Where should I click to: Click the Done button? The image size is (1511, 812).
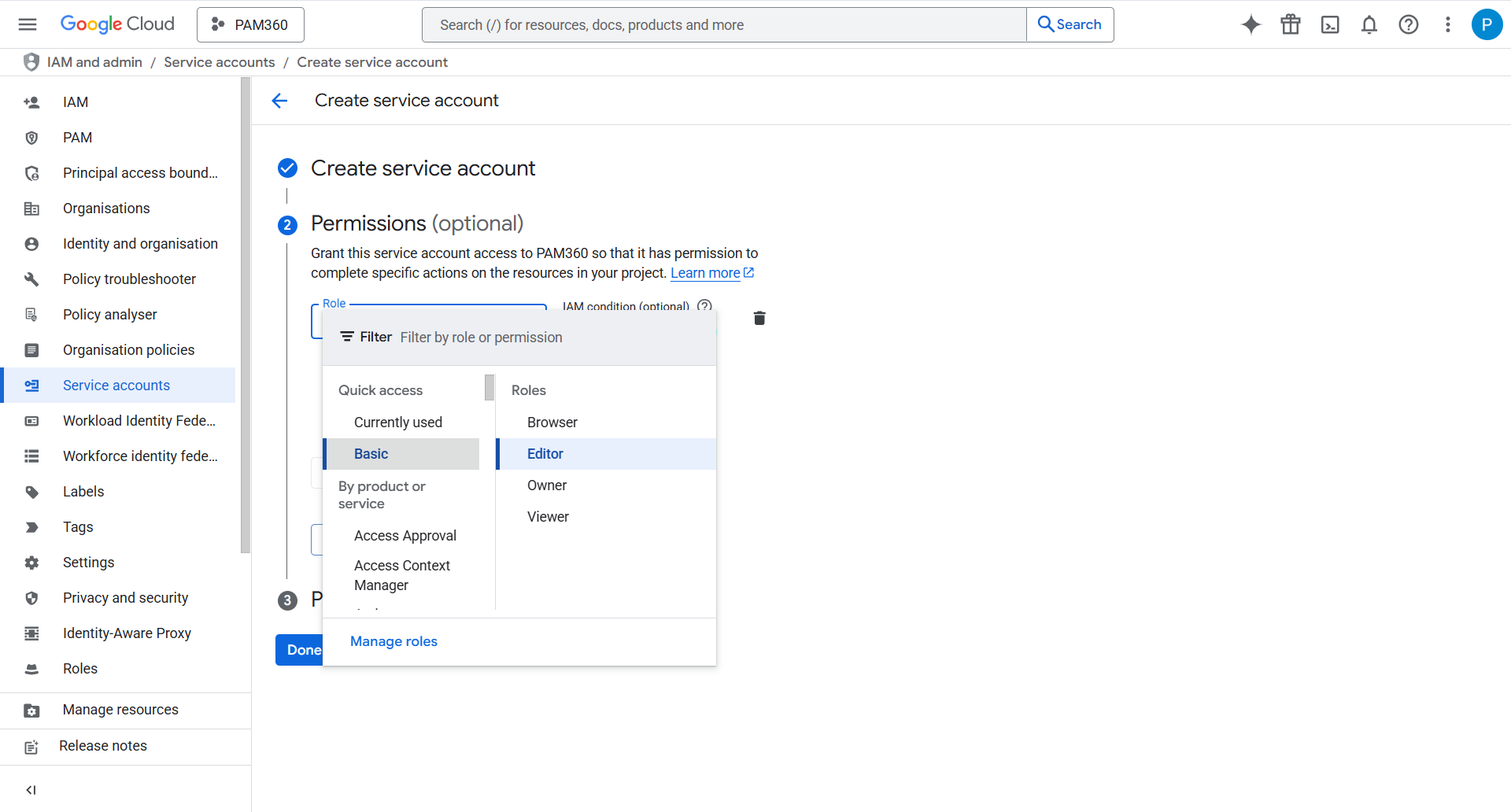coord(302,649)
